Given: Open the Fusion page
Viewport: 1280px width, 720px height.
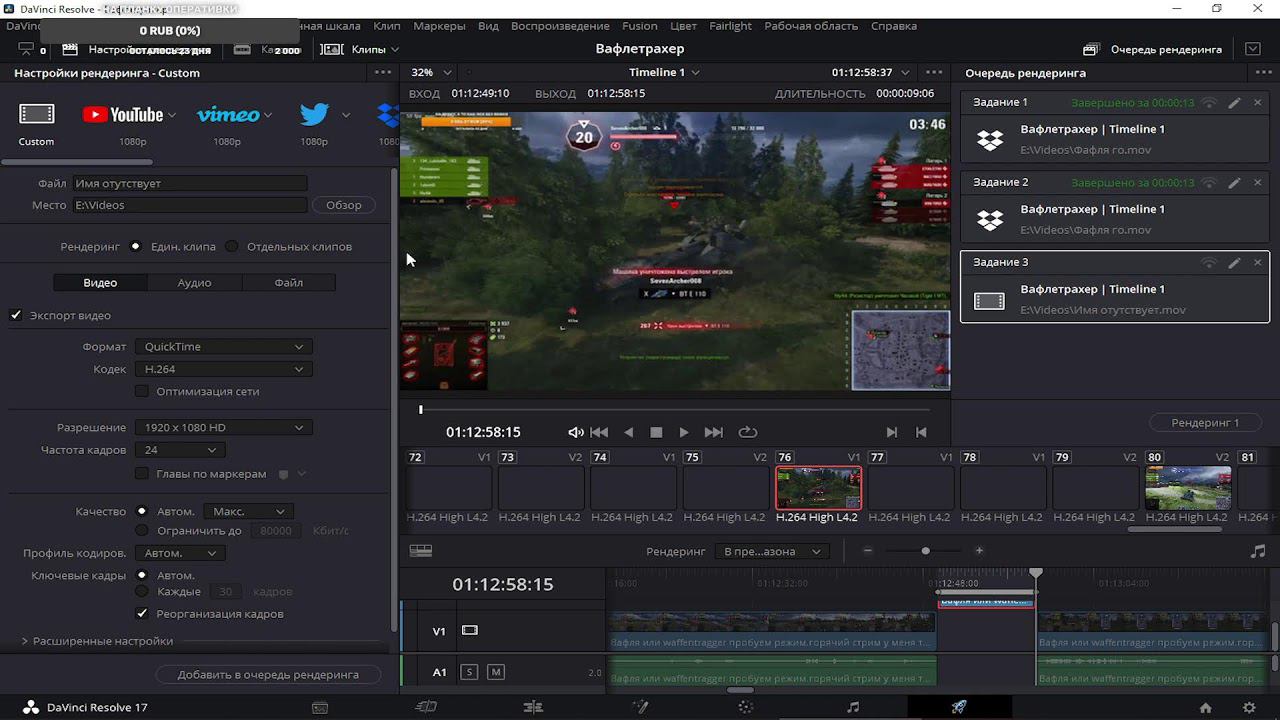Looking at the screenshot, I should pyautogui.click(x=640, y=707).
